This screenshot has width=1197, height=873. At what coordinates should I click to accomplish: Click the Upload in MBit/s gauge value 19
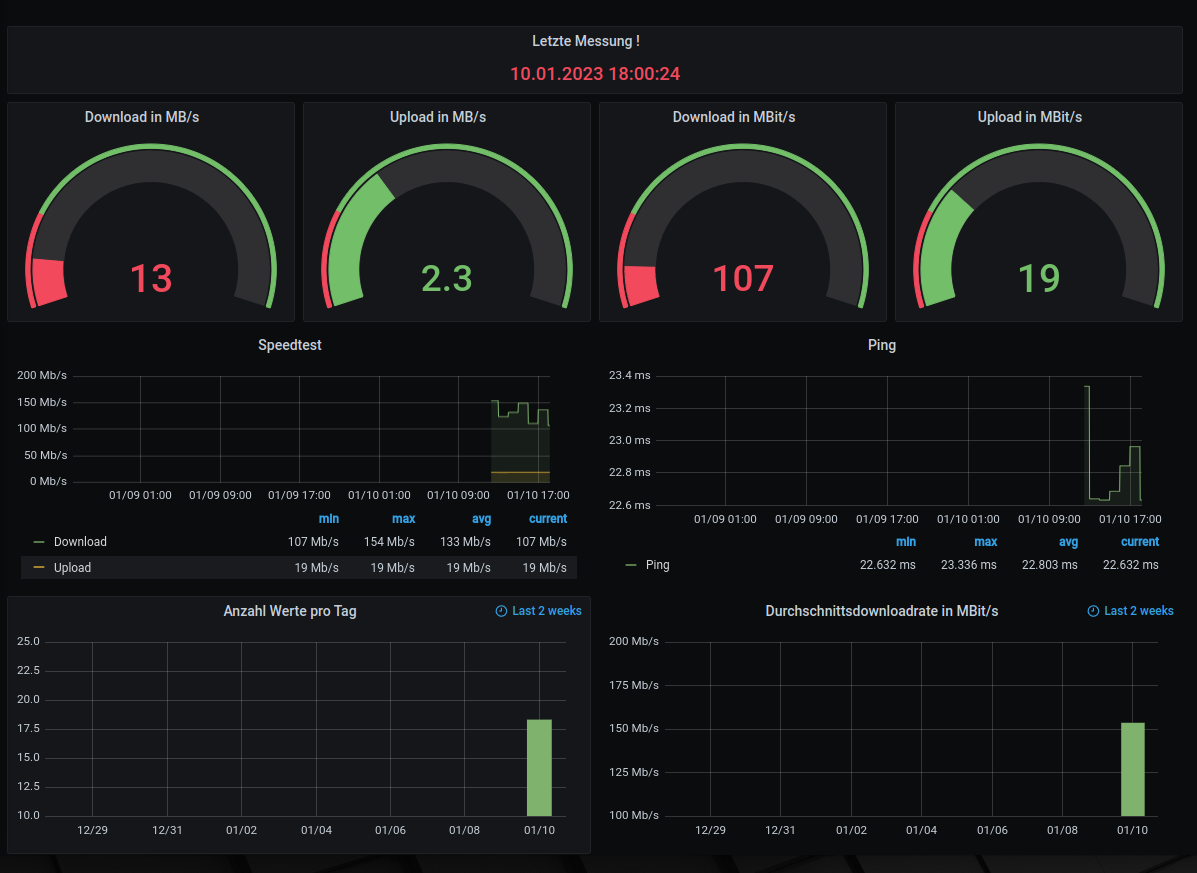pos(1039,279)
